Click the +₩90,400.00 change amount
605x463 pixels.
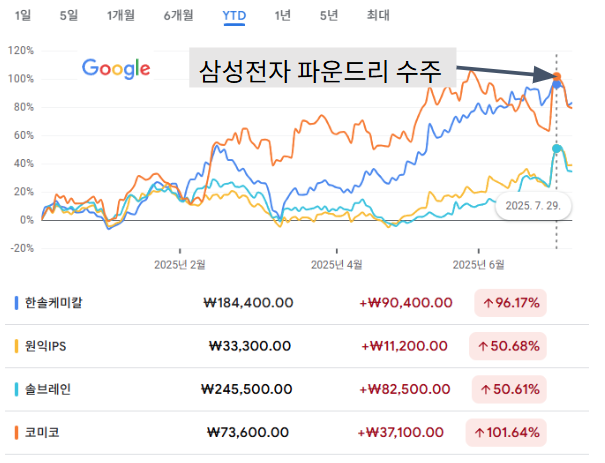coord(406,303)
